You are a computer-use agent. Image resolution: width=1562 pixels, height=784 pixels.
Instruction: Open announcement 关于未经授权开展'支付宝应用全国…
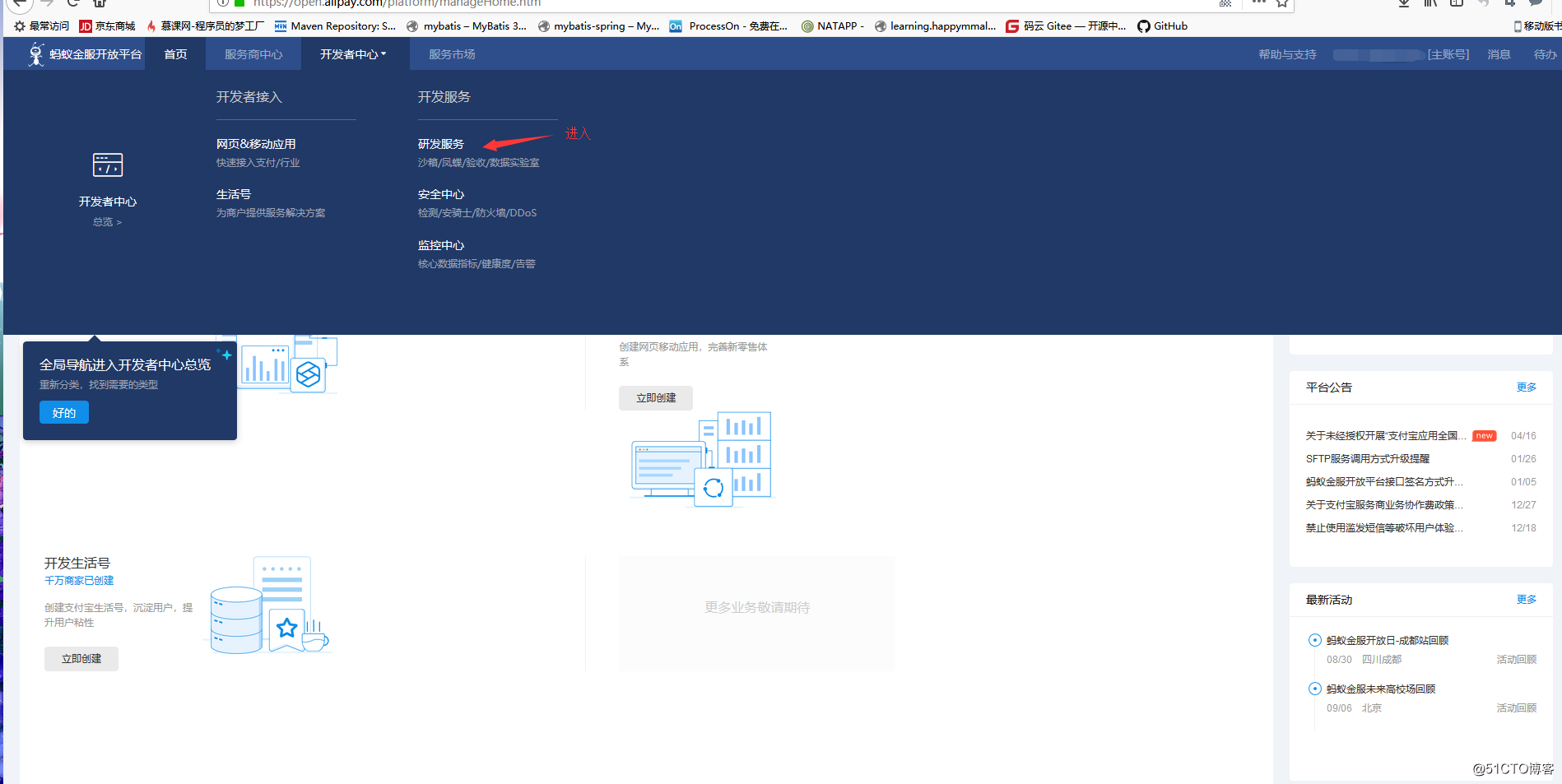(1386, 436)
